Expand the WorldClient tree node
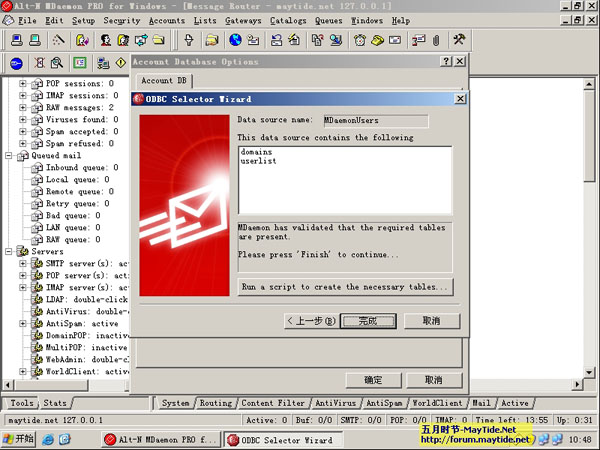Viewport: 600px width, 450px height. [x=23, y=371]
